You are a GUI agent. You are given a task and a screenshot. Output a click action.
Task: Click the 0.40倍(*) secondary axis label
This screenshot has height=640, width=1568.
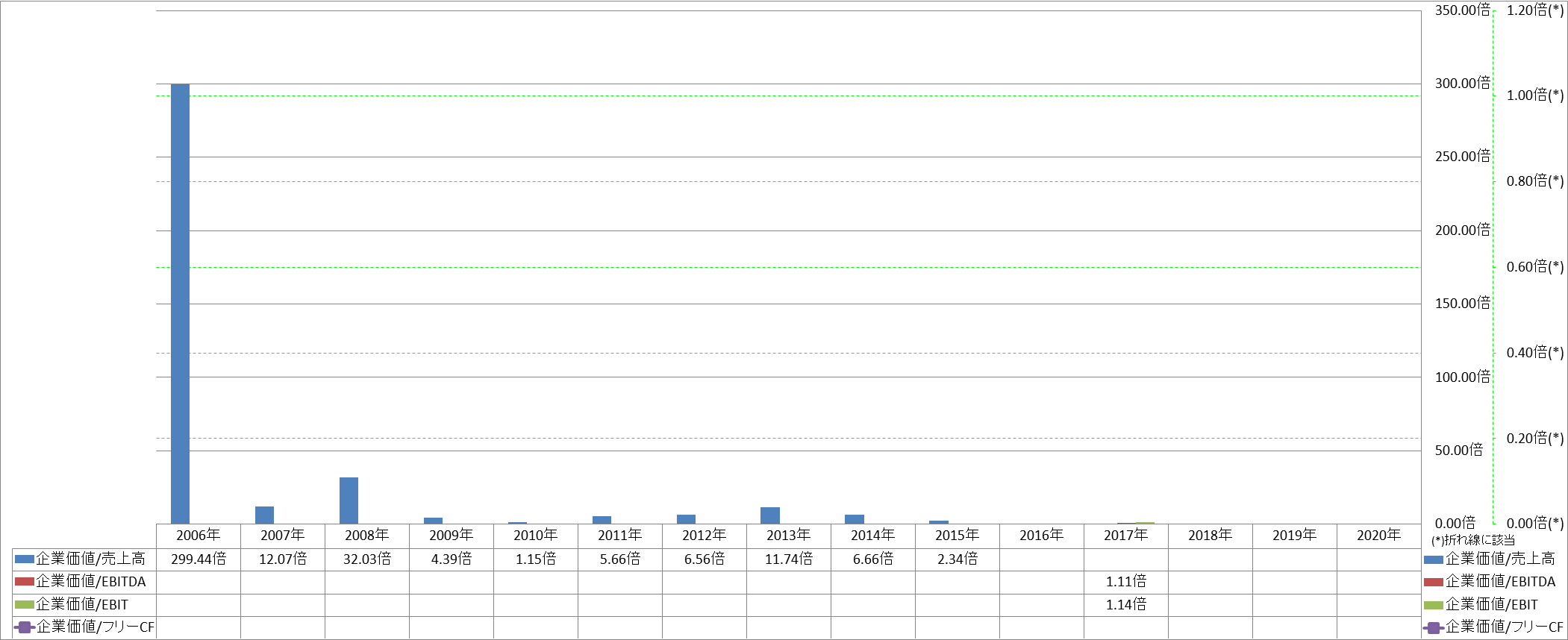tap(1535, 353)
